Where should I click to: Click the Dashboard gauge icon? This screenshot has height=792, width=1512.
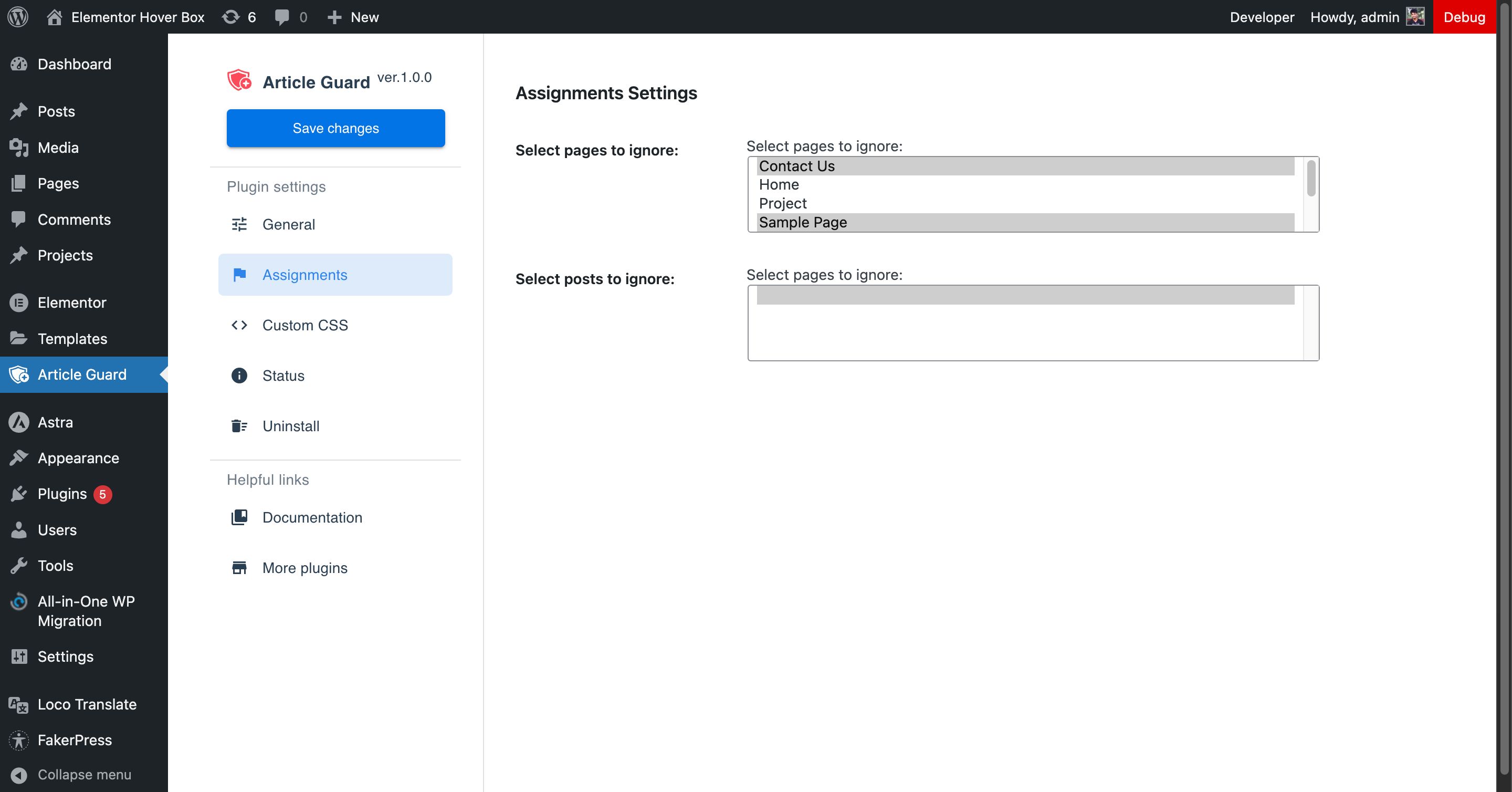[19, 64]
